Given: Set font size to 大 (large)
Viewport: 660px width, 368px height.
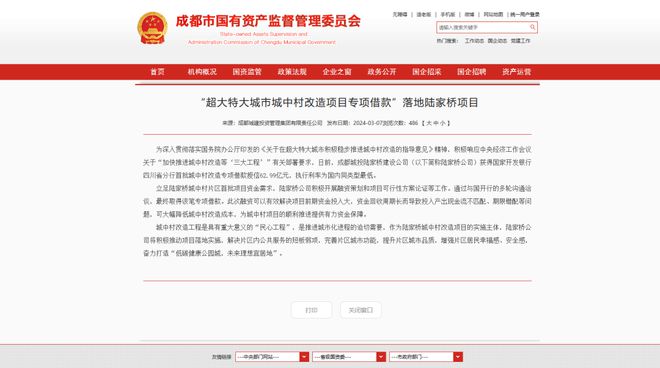Looking at the screenshot, I should (429, 123).
